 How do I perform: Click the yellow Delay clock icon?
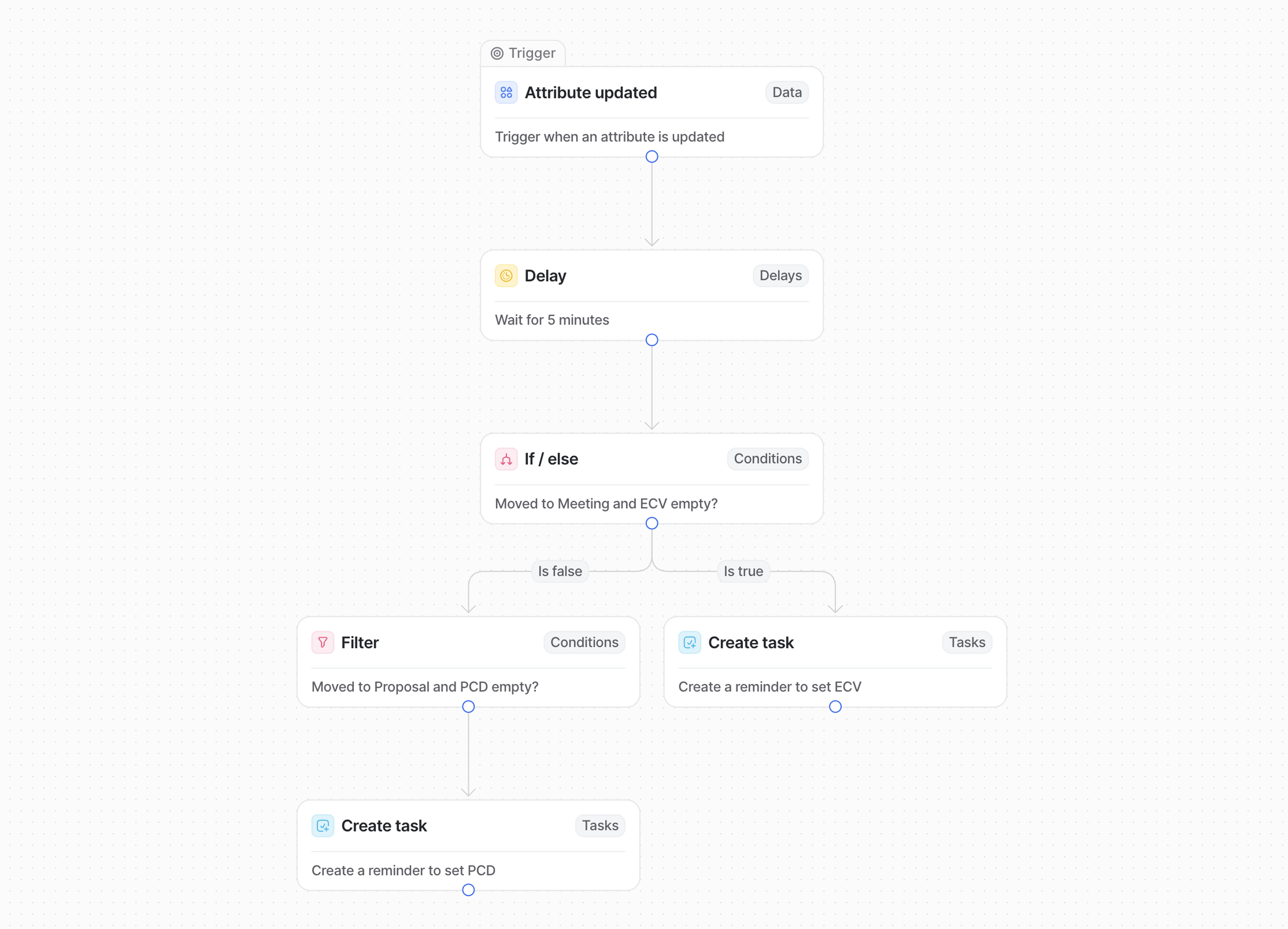coord(506,276)
